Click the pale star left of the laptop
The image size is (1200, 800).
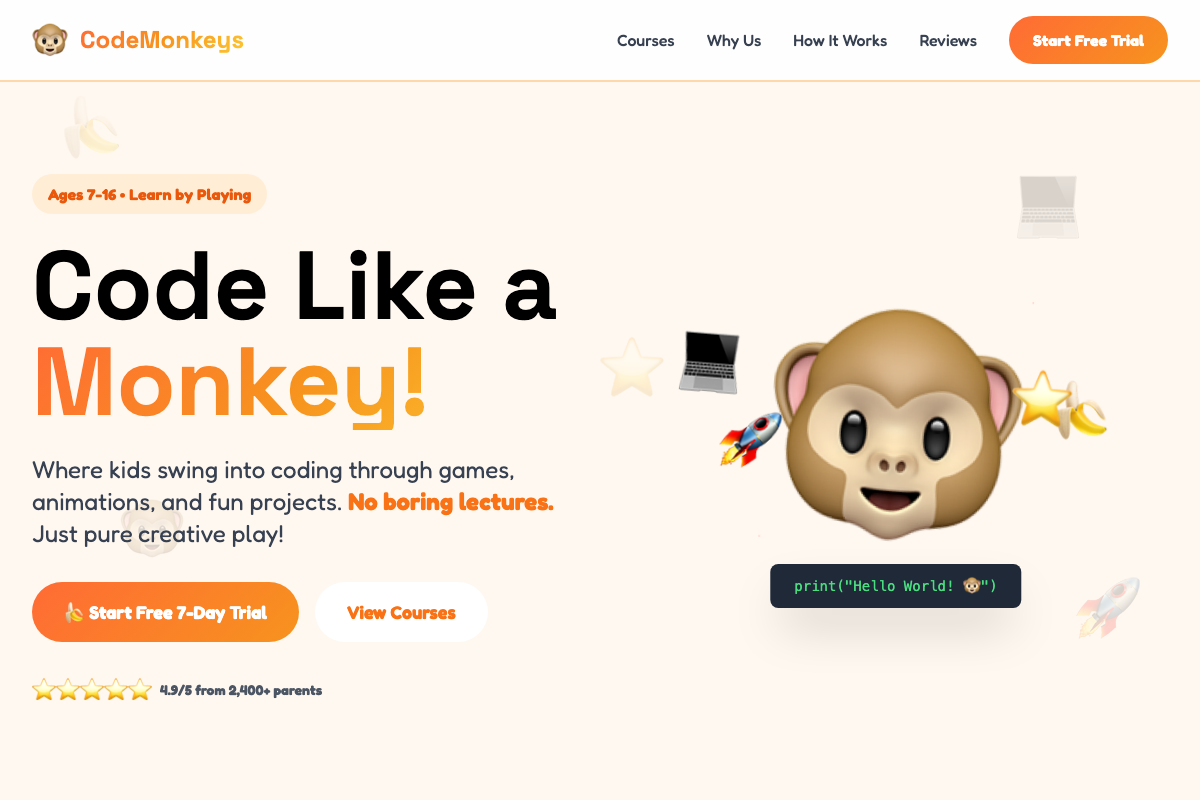tap(632, 366)
